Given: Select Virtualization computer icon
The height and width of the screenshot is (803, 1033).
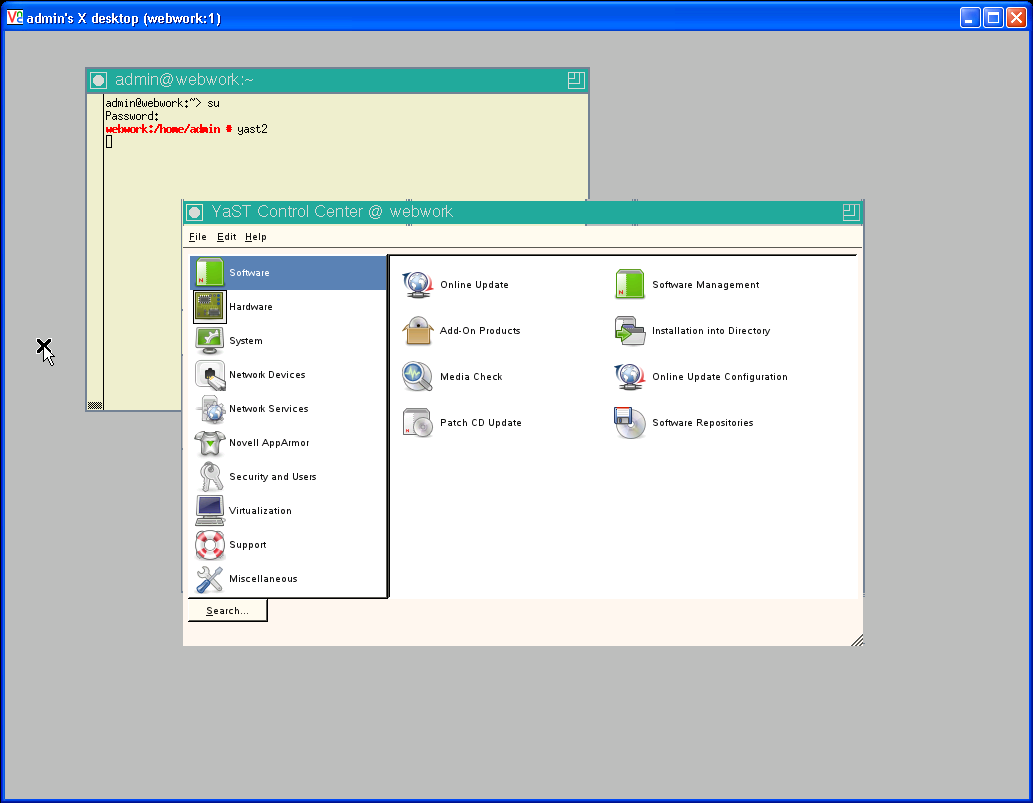Looking at the screenshot, I should tap(209, 511).
